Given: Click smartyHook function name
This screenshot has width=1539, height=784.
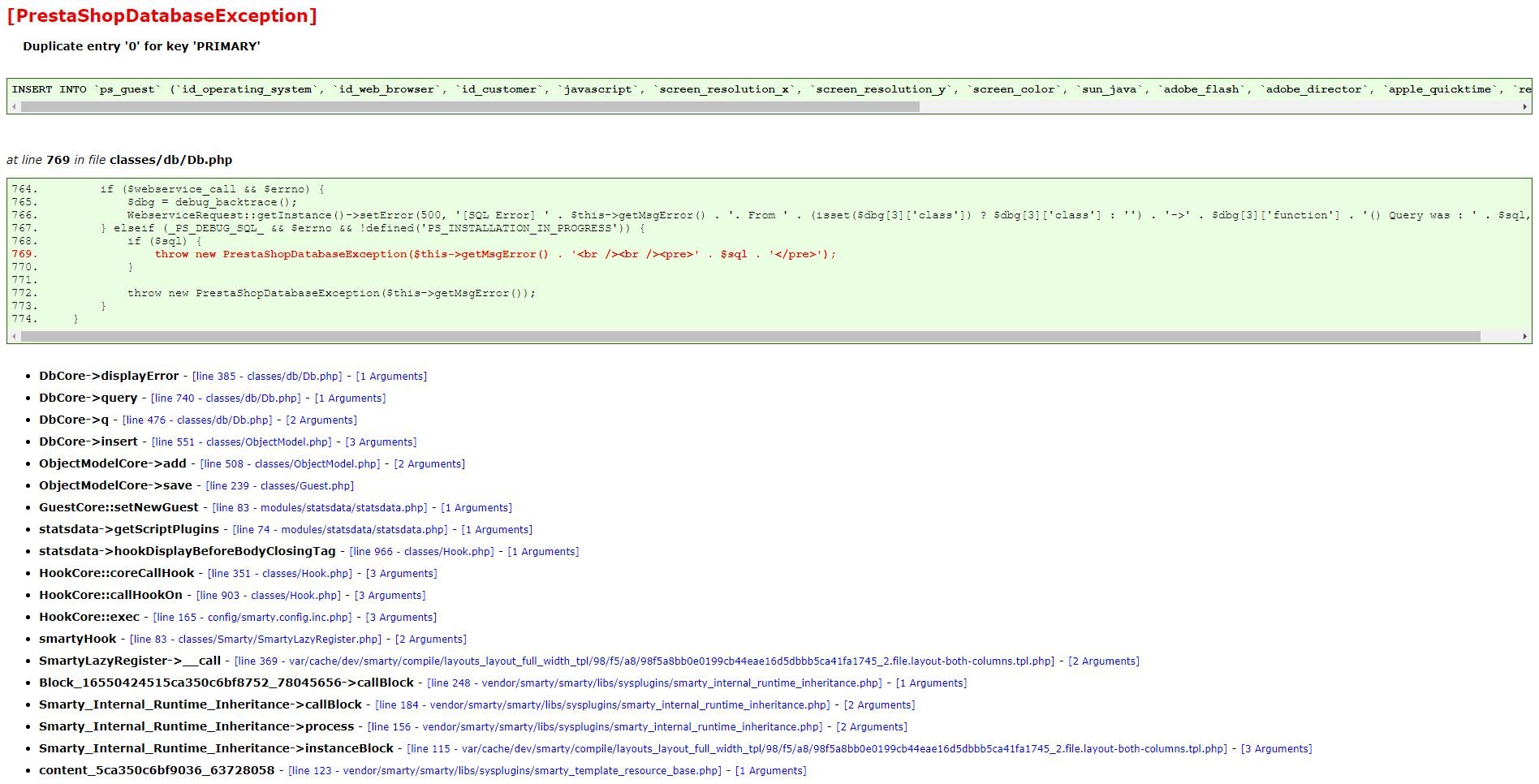Looking at the screenshot, I should pos(78,639).
